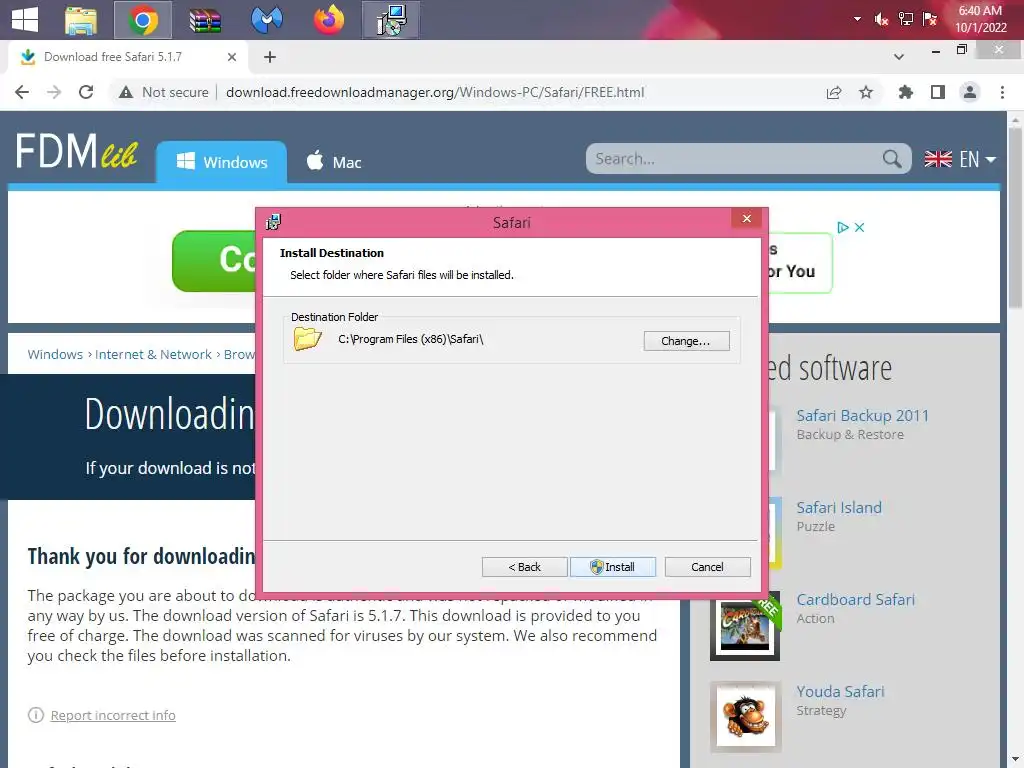Open the Youda Safari link
Screen dimensions: 1024x768
click(840, 692)
